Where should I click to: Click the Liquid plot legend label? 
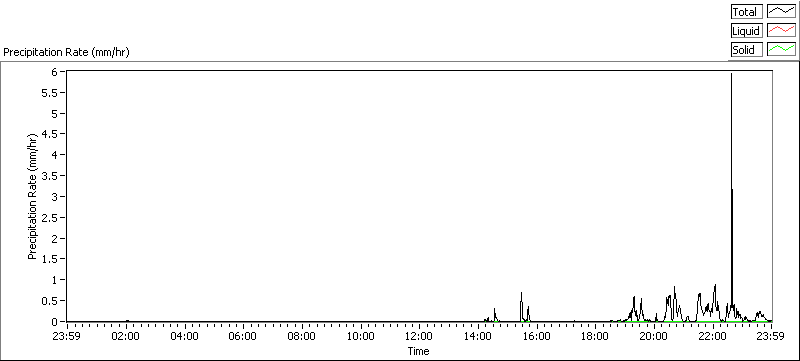pos(746,31)
